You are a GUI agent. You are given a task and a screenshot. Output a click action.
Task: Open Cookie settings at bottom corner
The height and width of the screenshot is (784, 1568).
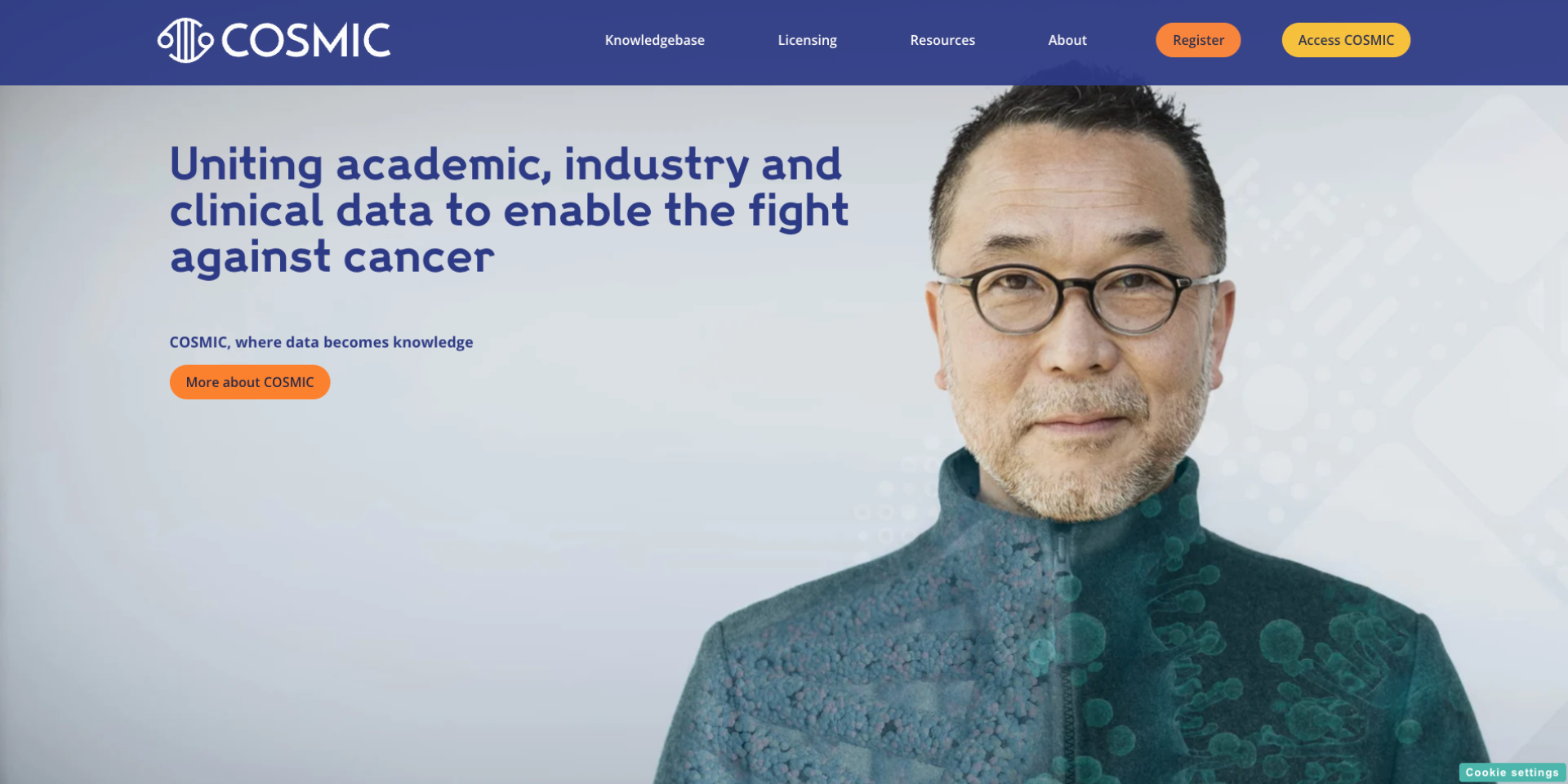tap(1512, 773)
